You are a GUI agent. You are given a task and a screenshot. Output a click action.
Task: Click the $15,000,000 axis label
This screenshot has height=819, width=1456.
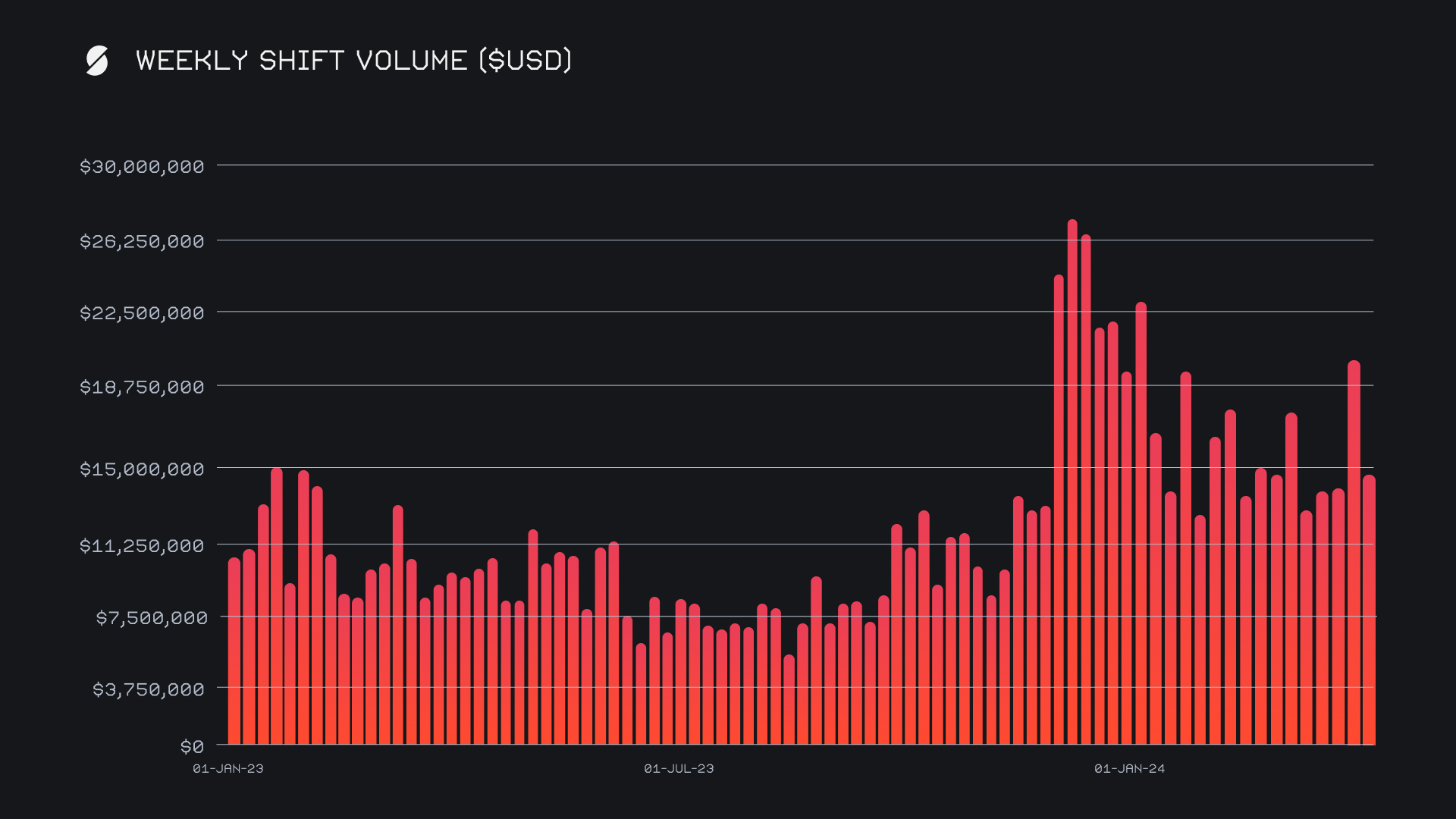(x=142, y=469)
